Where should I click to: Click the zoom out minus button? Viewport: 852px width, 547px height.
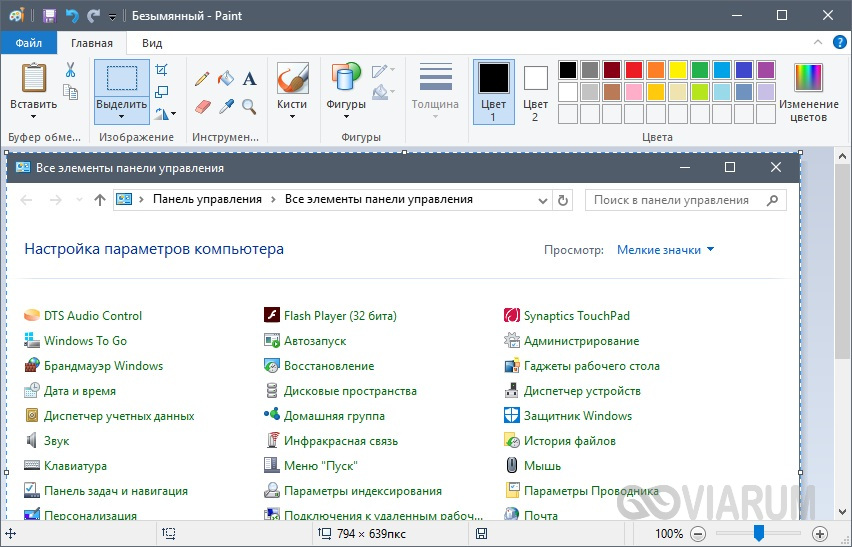(699, 533)
